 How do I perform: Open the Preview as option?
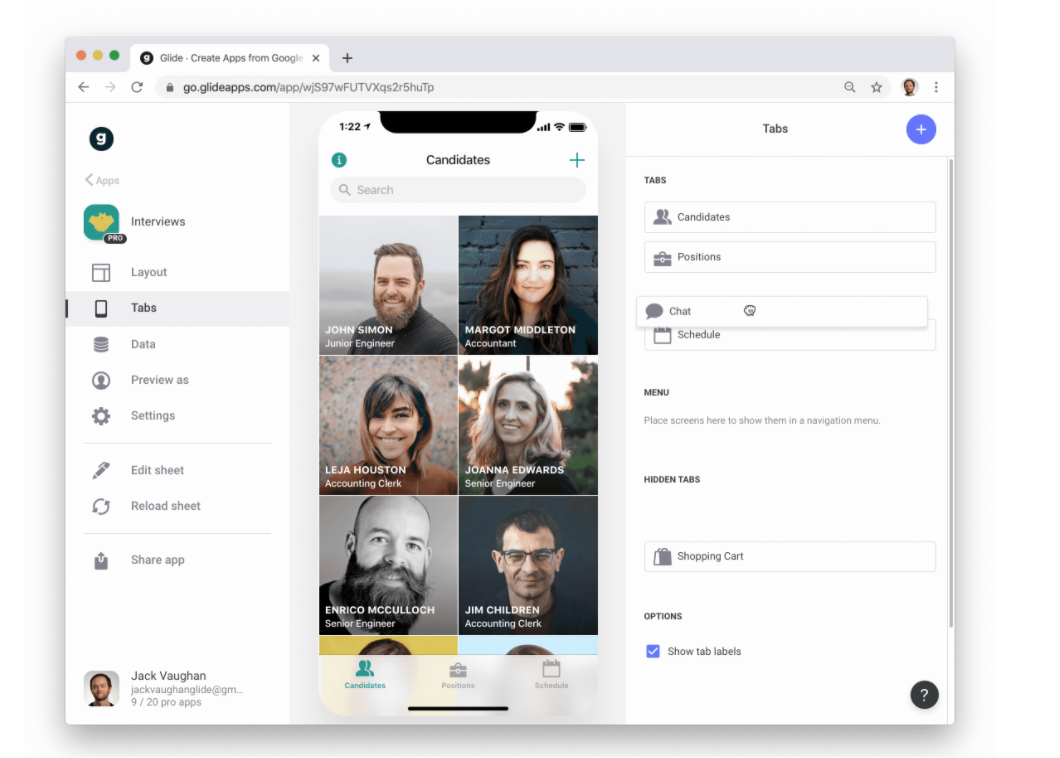click(x=160, y=380)
